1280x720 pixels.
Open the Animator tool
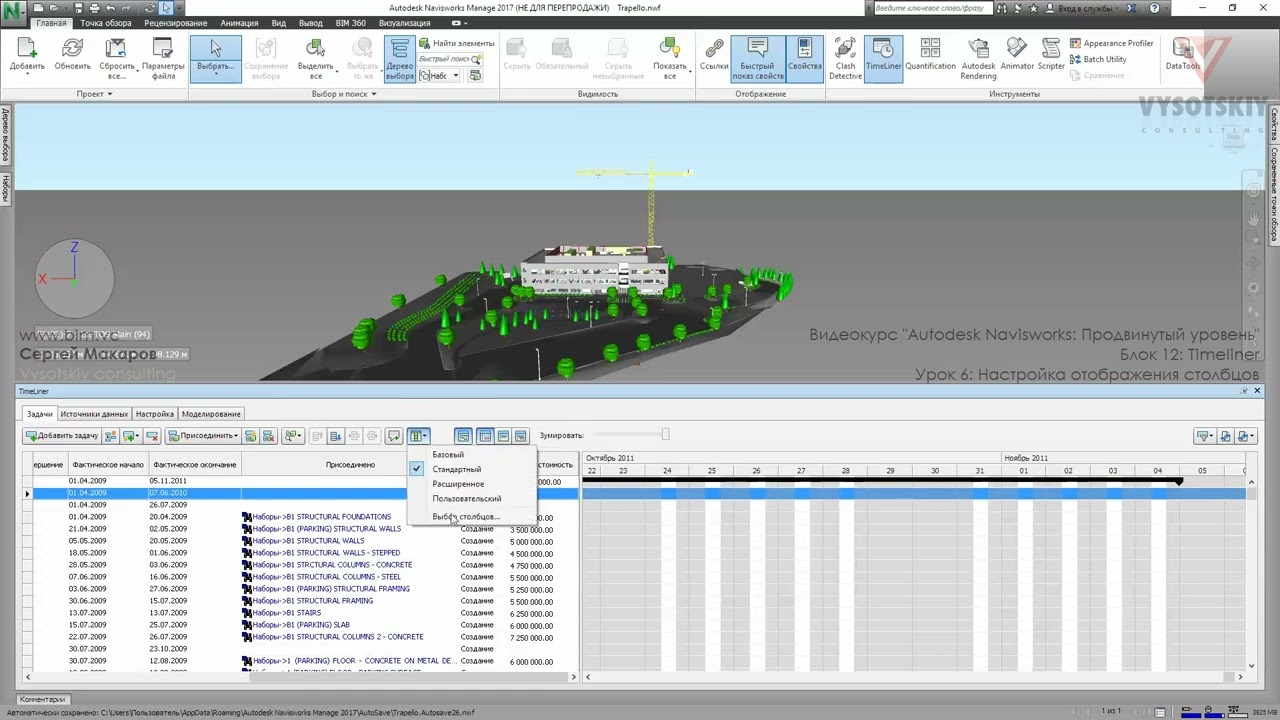click(x=1017, y=55)
